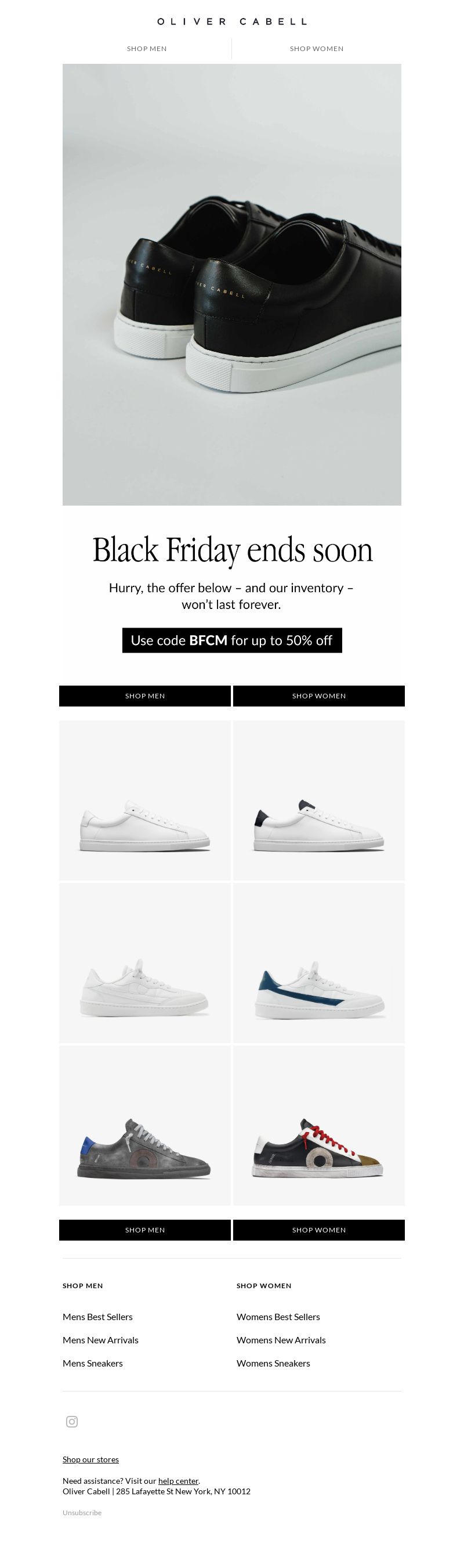The image size is (464, 1568).
Task: Click the Oliver Cabell logo header
Action: 231,21
